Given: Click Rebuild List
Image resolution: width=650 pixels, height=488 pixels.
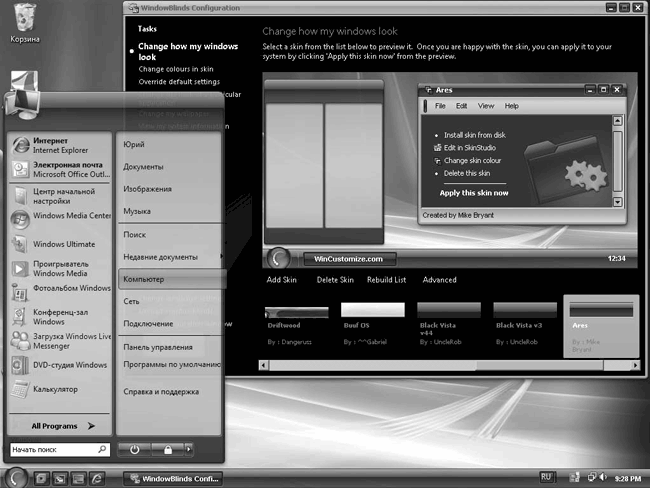Looking at the screenshot, I should [x=386, y=280].
